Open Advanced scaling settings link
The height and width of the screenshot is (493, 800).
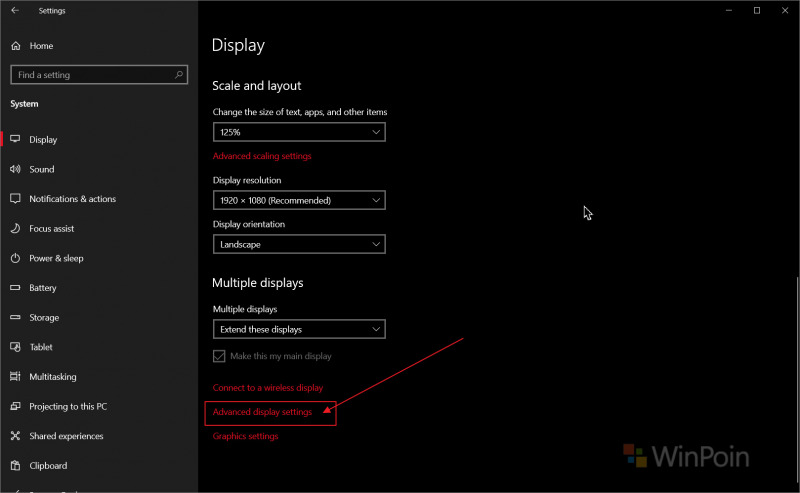[262, 156]
